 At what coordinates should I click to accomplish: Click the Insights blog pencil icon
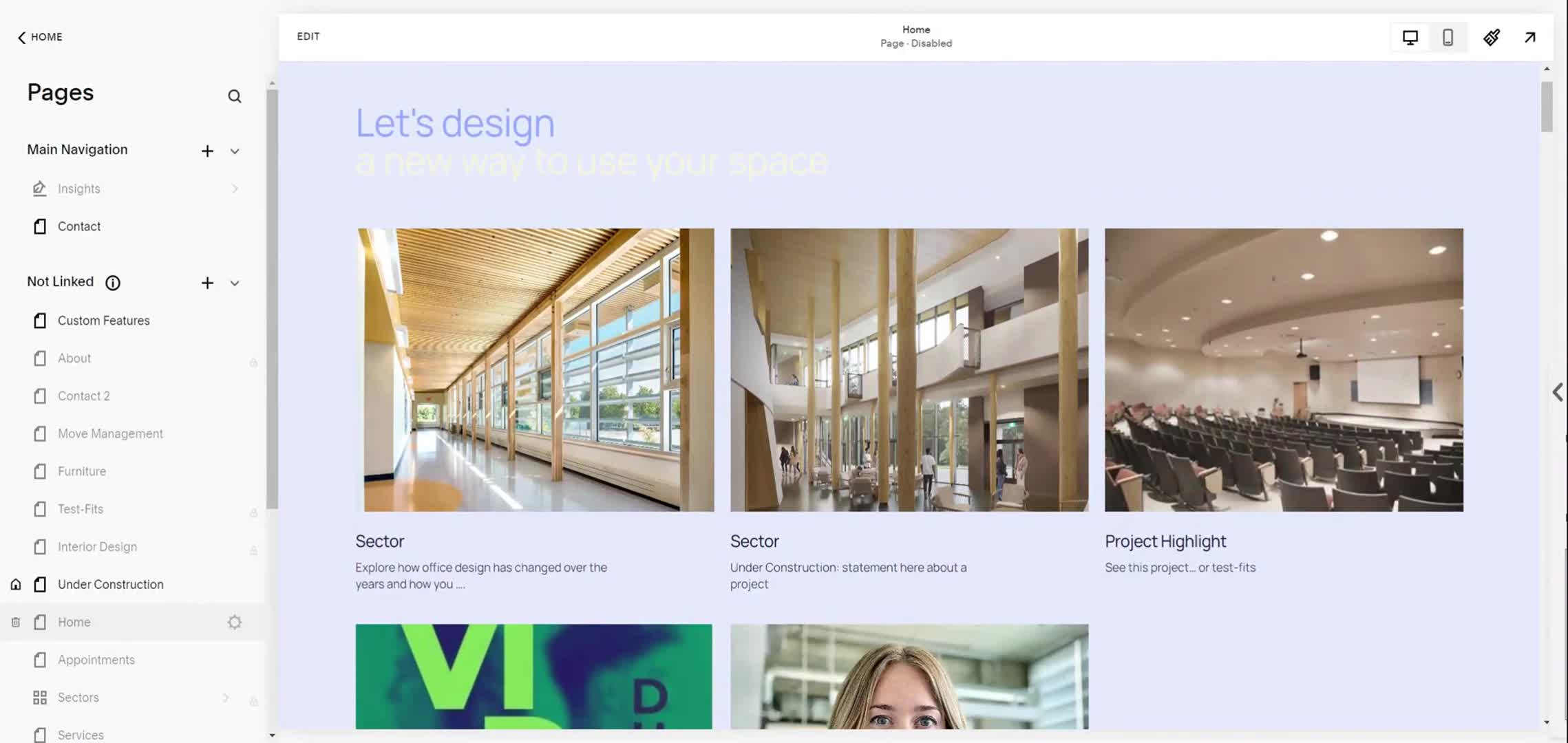40,189
